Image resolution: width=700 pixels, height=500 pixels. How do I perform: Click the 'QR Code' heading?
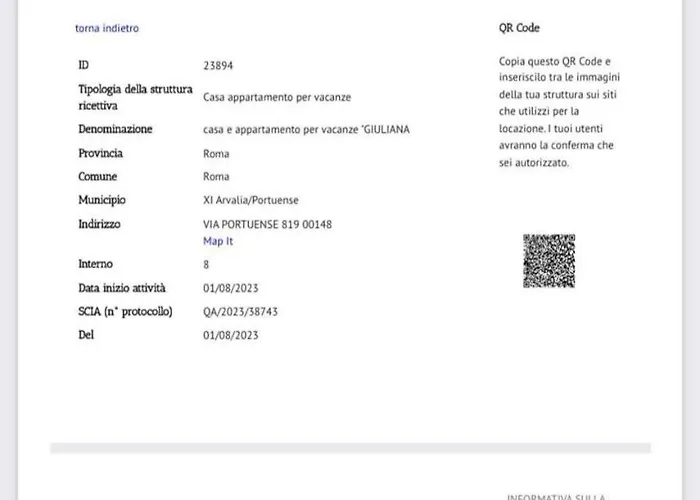pyautogui.click(x=519, y=28)
